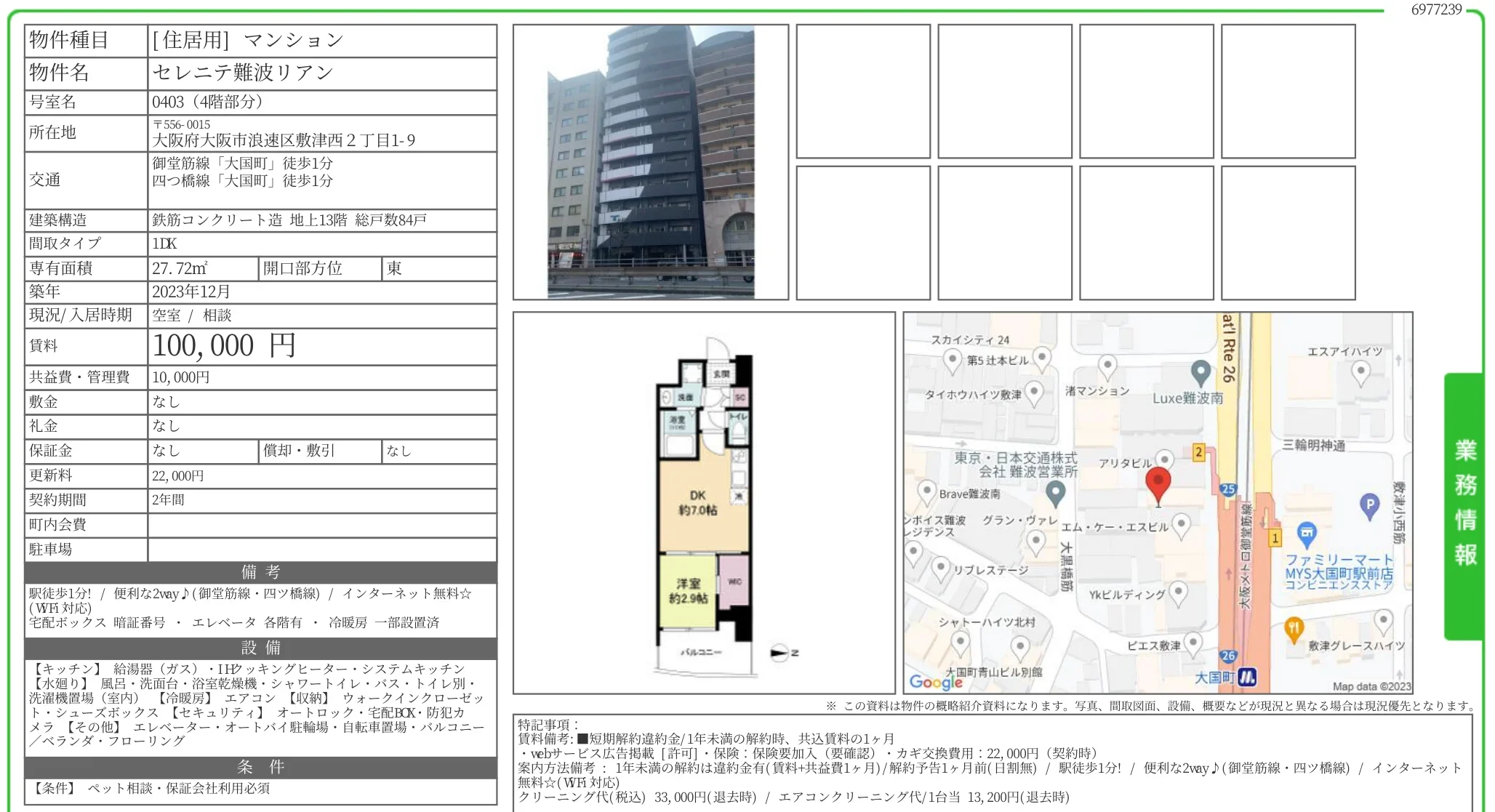This screenshot has width=1495, height=812.
Task: Click the Route 25 highway shield
Action: tap(1227, 488)
